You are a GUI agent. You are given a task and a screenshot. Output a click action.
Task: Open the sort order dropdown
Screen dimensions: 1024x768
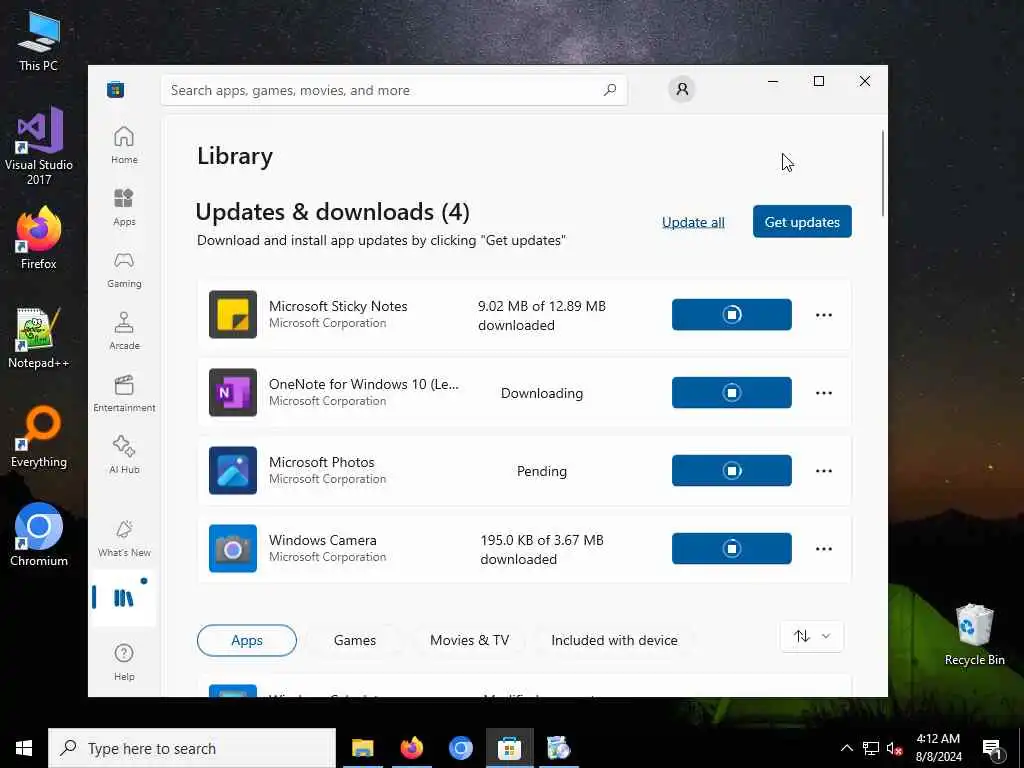click(812, 636)
